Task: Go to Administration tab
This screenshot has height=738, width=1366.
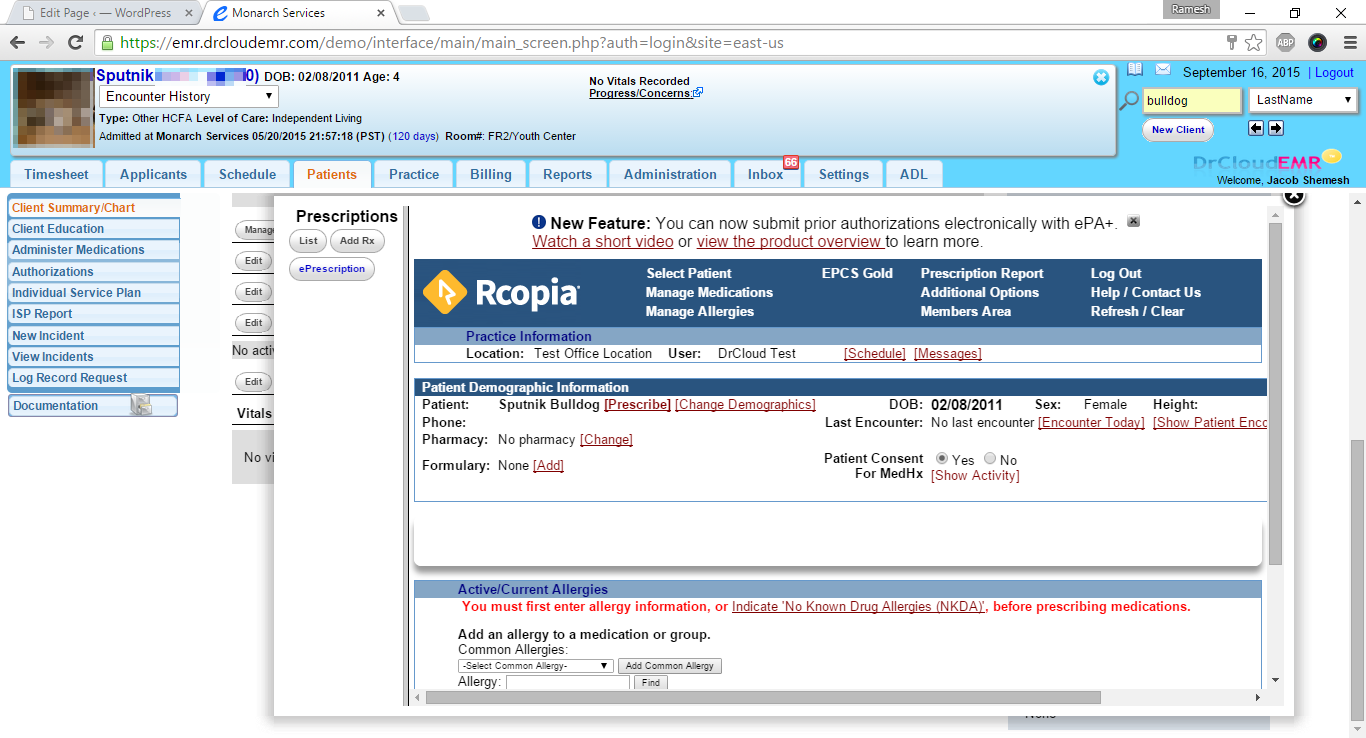Action: click(670, 174)
